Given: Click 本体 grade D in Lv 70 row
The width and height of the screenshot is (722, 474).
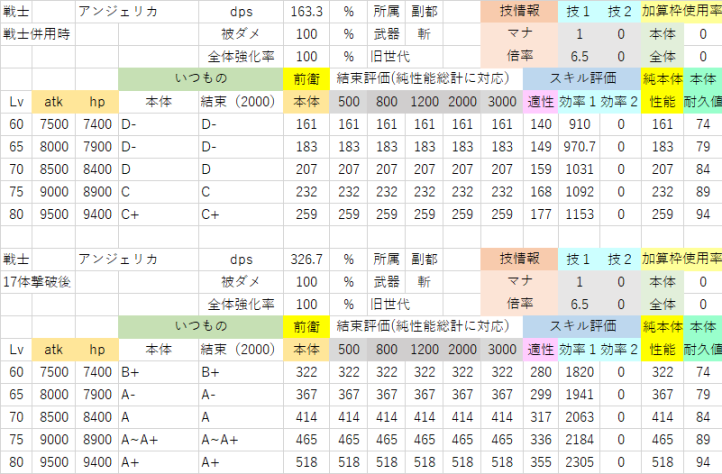Looking at the screenshot, I should [158, 170].
